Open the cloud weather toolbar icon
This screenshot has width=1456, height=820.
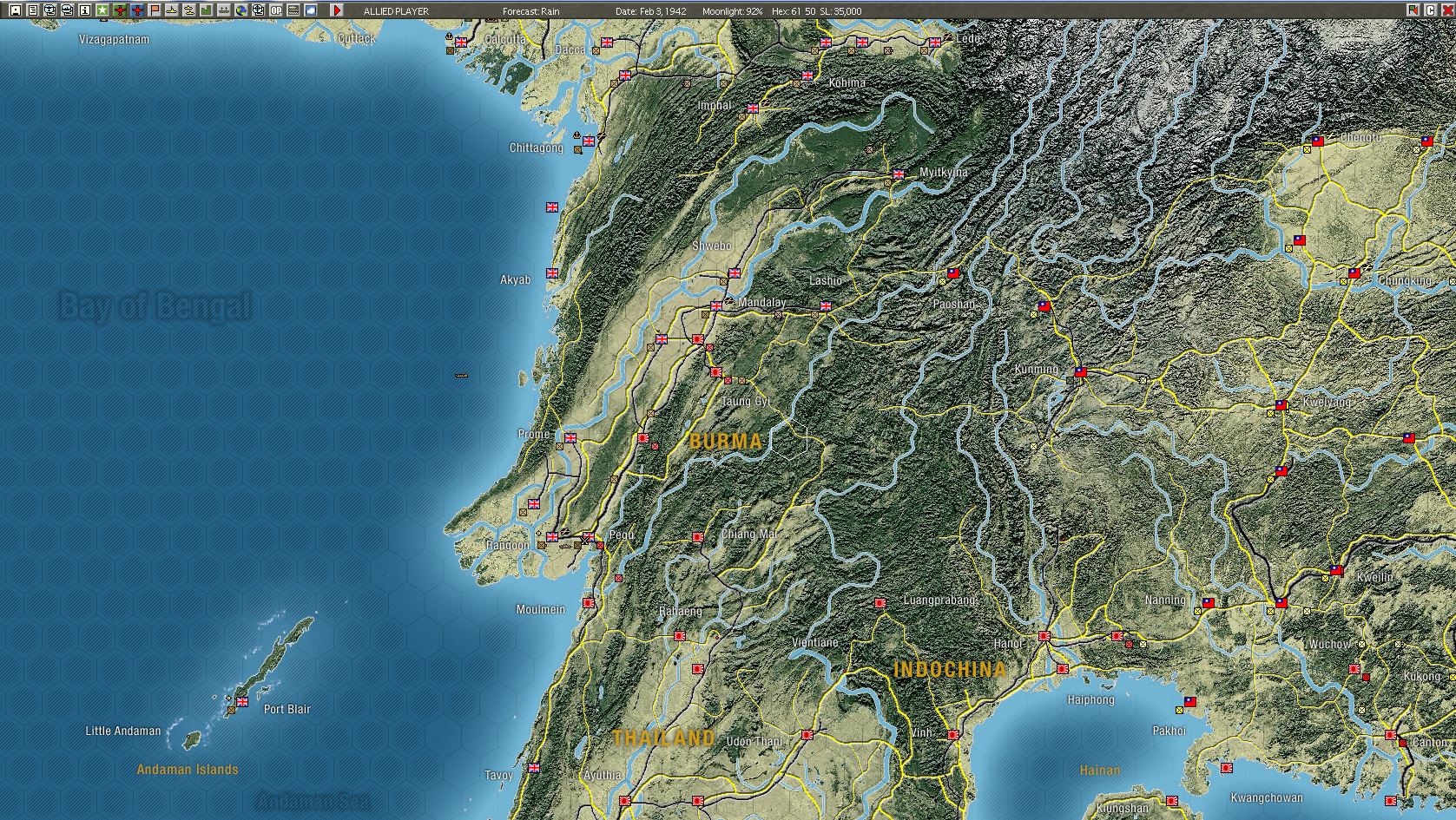coord(311,10)
